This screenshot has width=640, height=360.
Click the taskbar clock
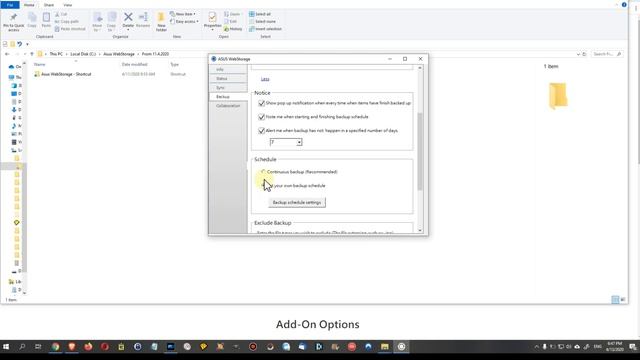[x=615, y=347]
